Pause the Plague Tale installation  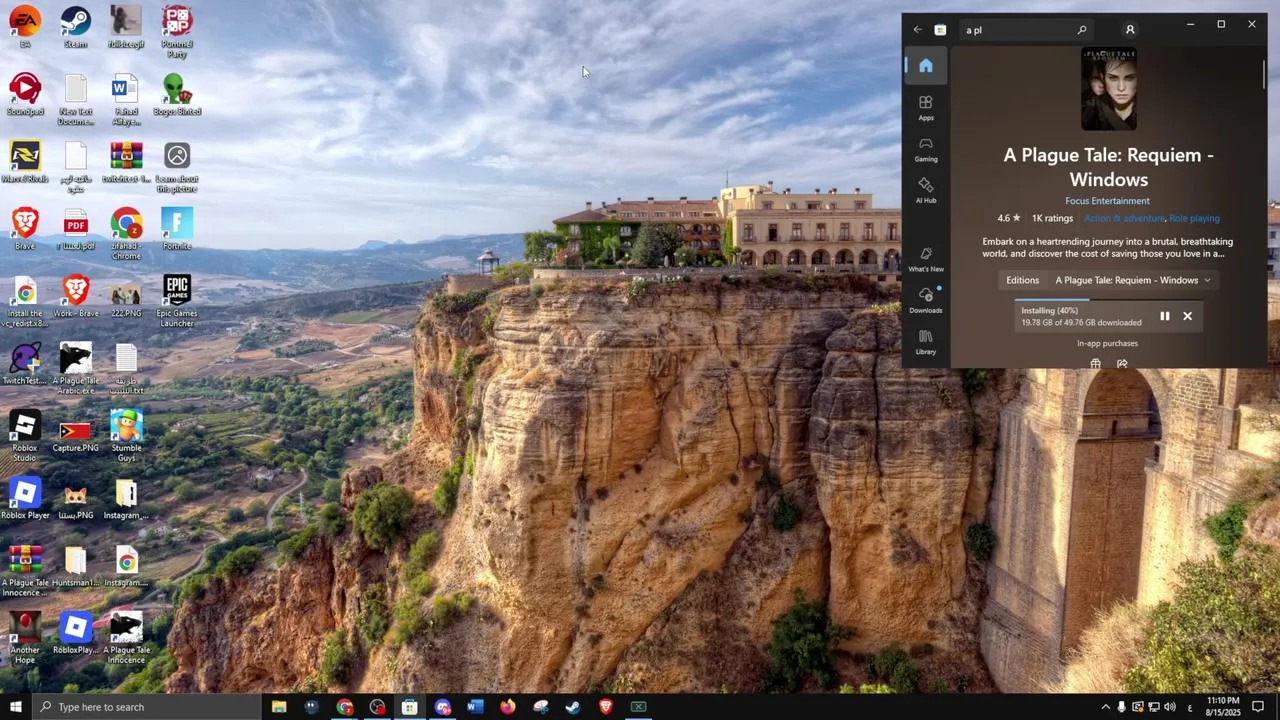coord(1164,316)
